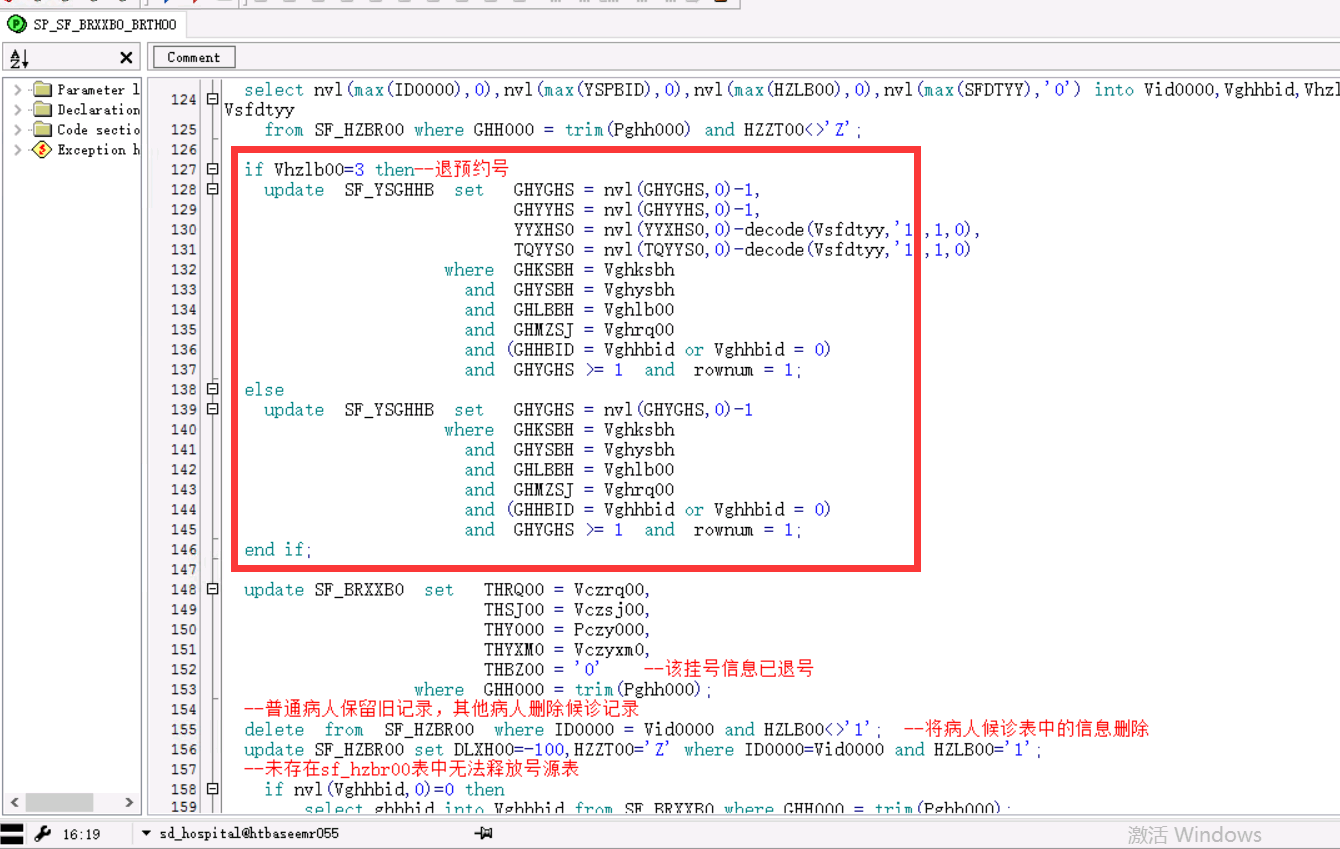Viewport: 1340px width, 849px height.
Task: Open the wrench settings icon in the status bar
Action: [x=42, y=834]
